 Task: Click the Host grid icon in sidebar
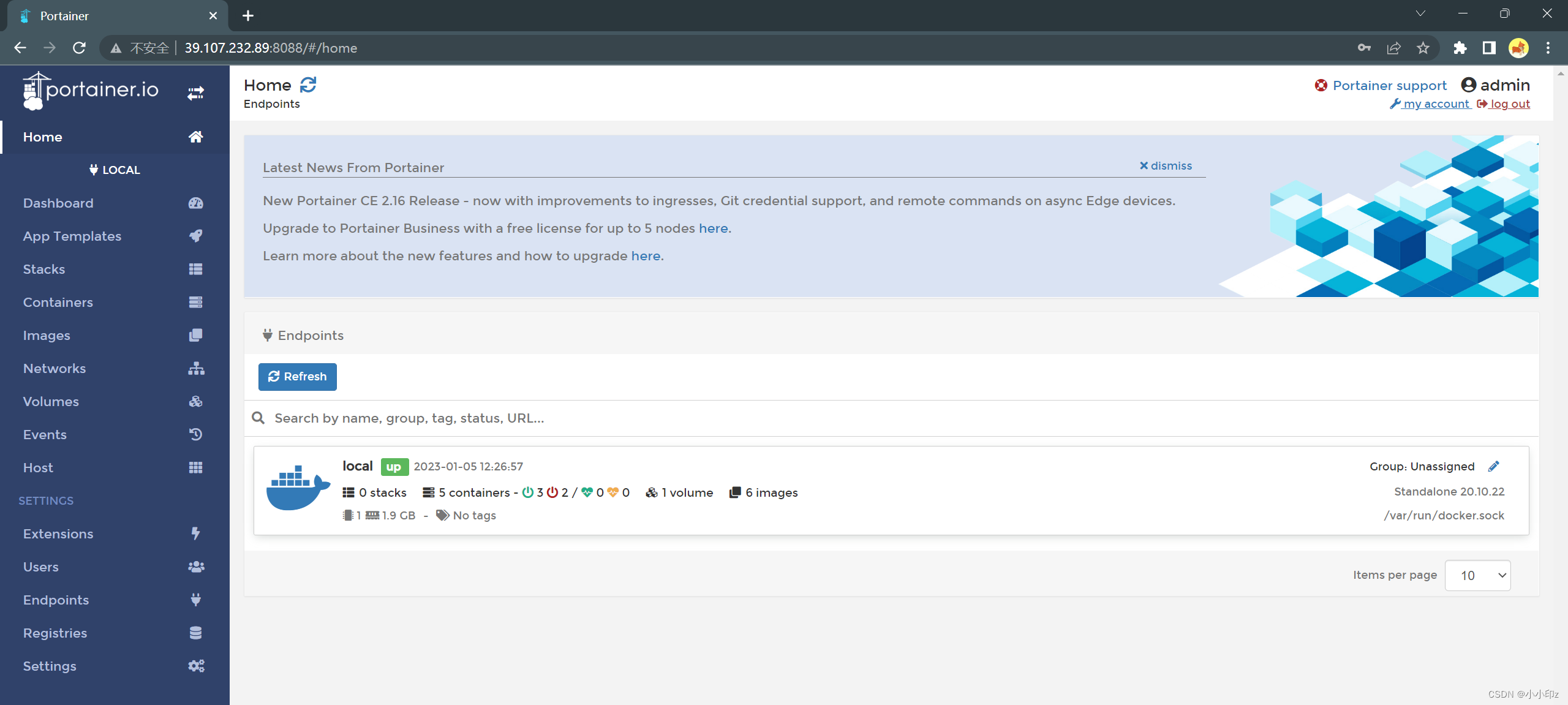tap(195, 467)
